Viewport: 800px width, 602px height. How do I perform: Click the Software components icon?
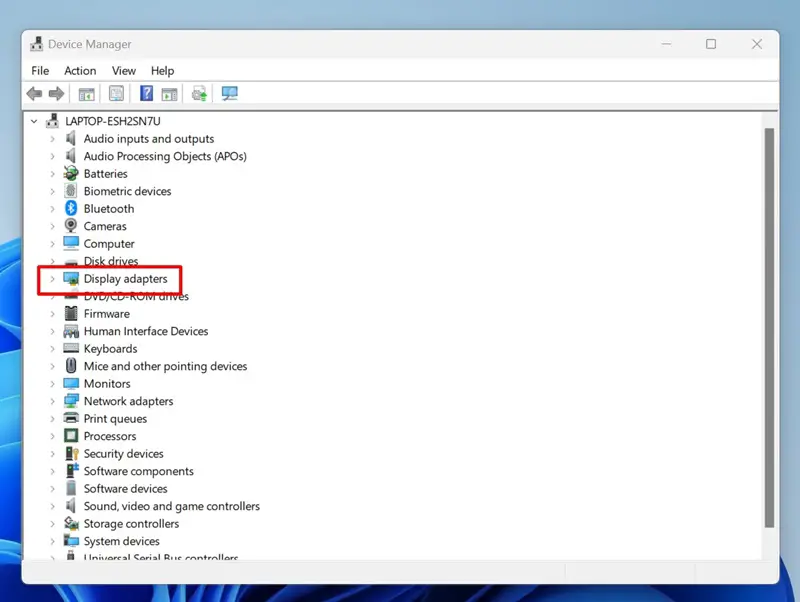coord(72,470)
